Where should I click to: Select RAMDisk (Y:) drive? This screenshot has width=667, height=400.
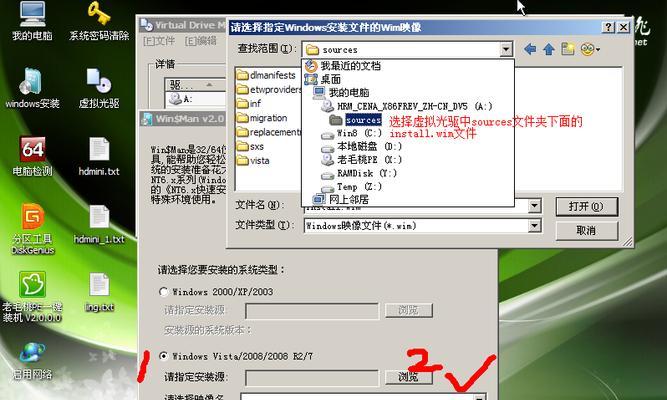pos(359,174)
